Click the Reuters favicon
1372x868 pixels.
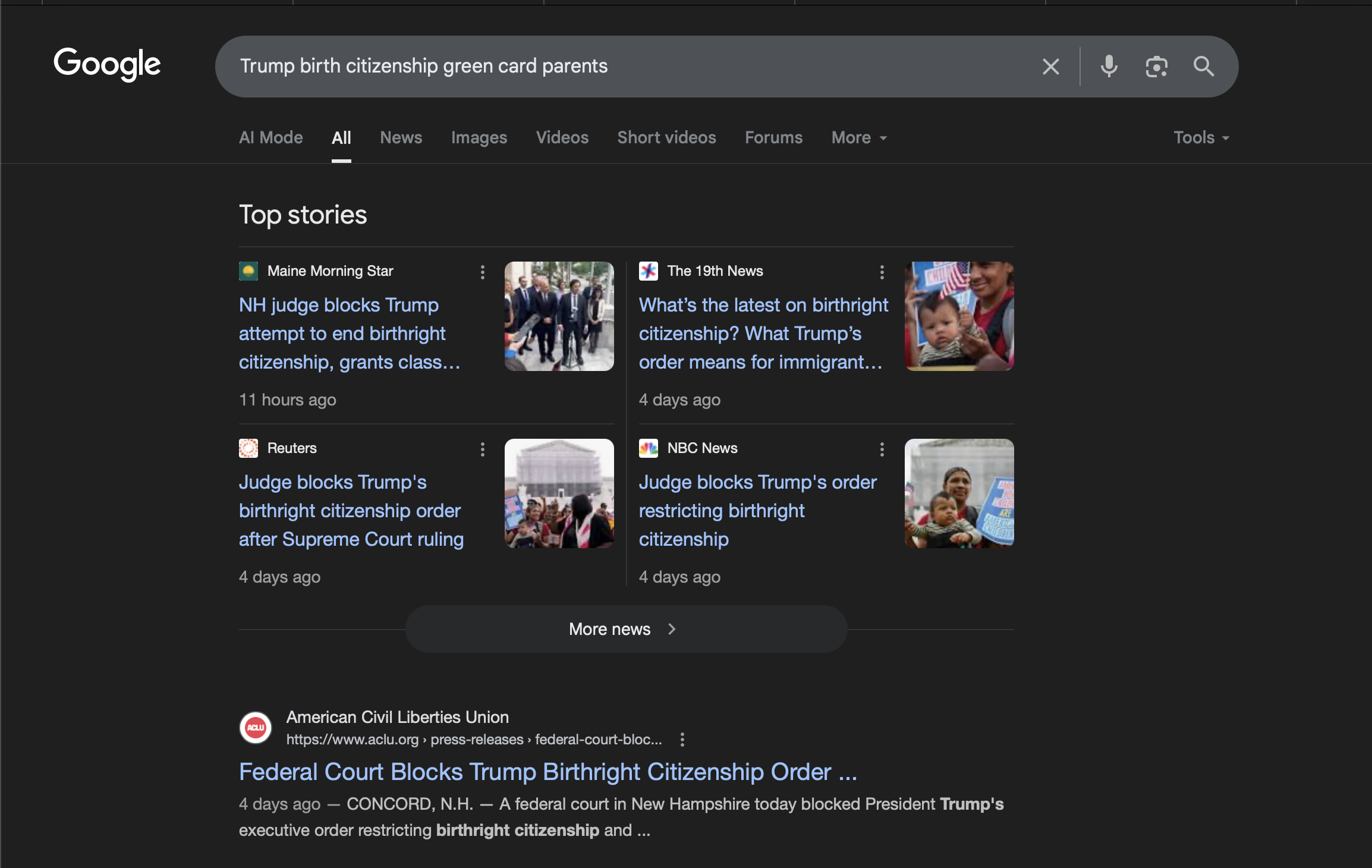248,448
